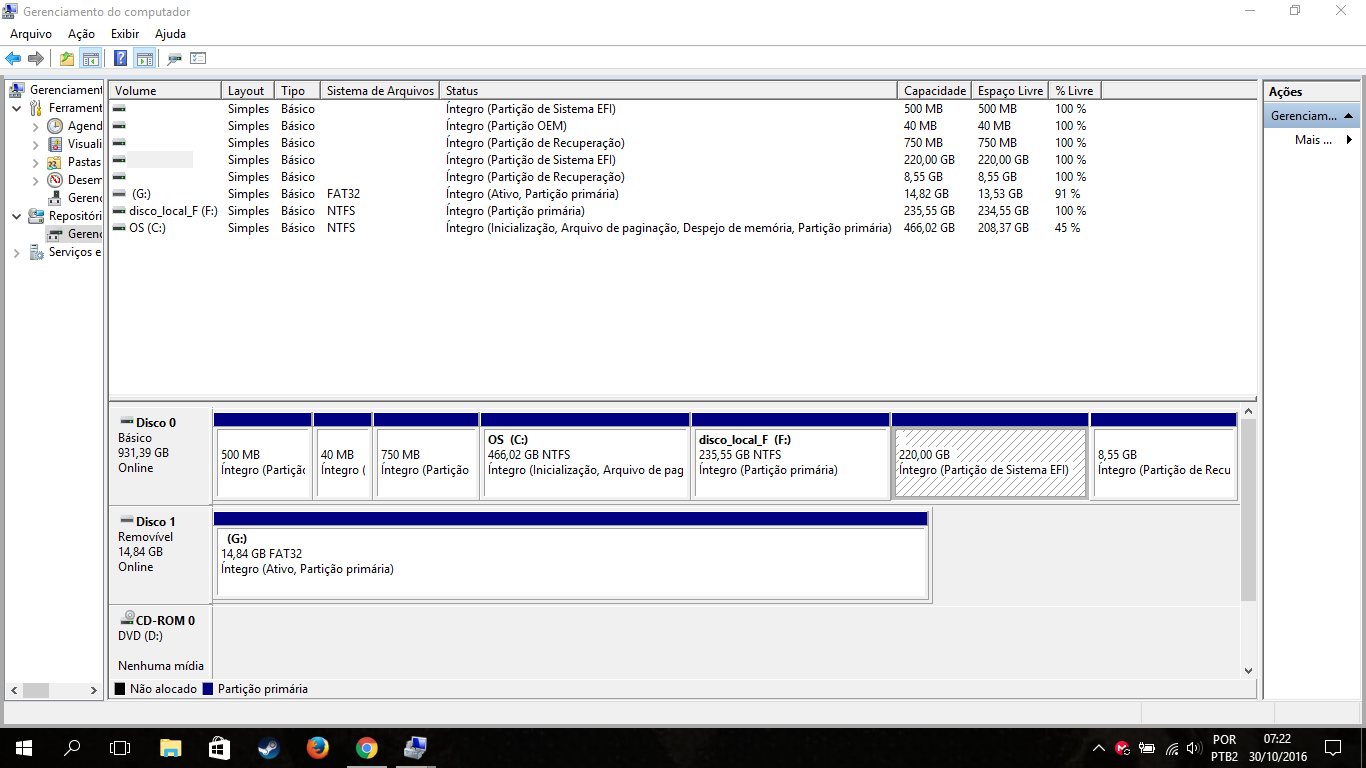Select the 220,00 GB partition on Disco 0
The height and width of the screenshot is (768, 1366).
(989, 463)
